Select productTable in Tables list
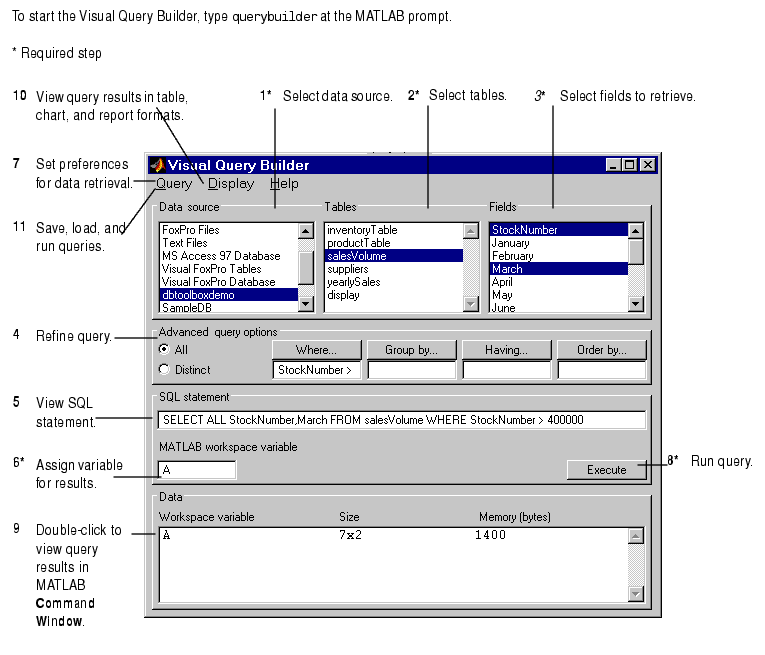Image resolution: width=765 pixels, height=655 pixels. click(394, 243)
